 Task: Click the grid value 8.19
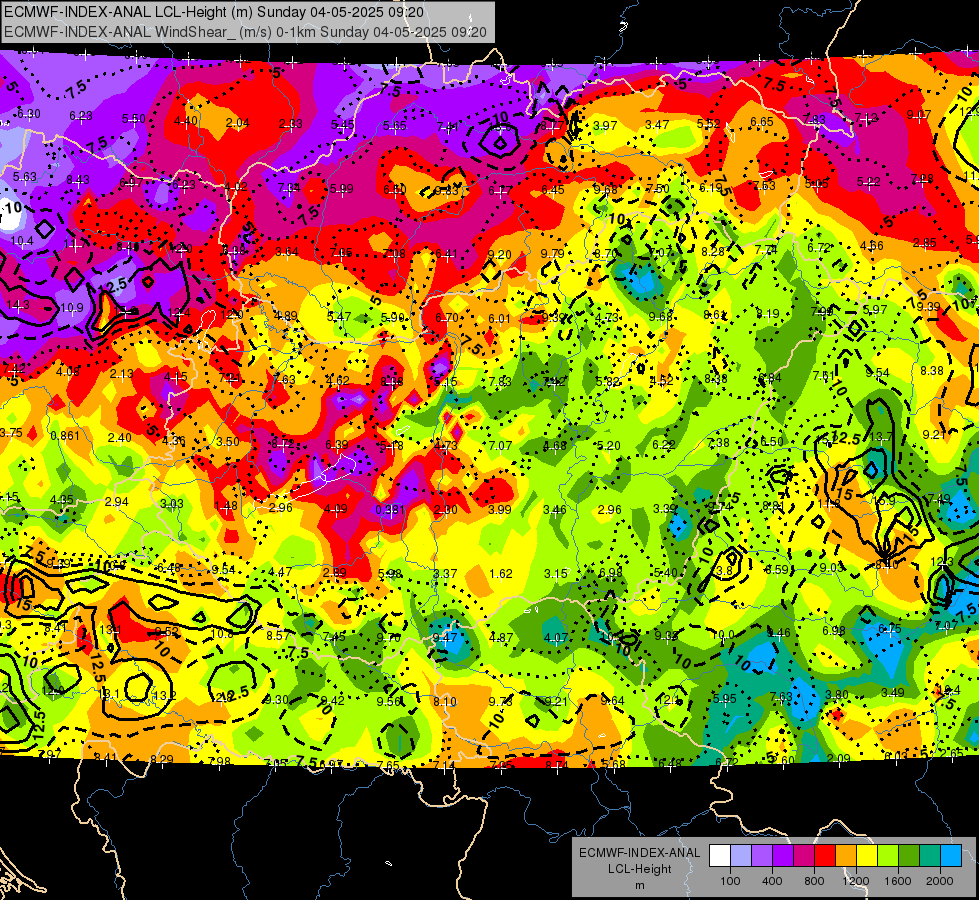pos(767,314)
